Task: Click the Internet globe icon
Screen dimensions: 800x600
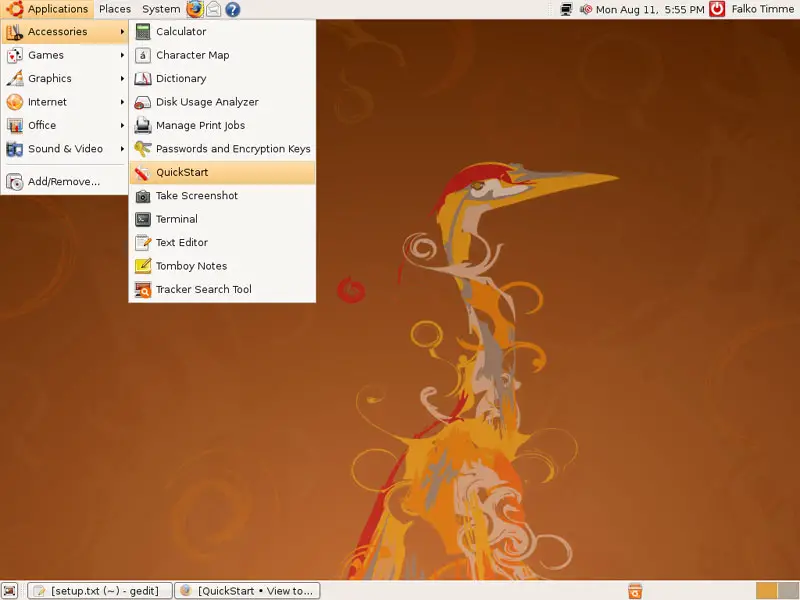Action: click(15, 102)
